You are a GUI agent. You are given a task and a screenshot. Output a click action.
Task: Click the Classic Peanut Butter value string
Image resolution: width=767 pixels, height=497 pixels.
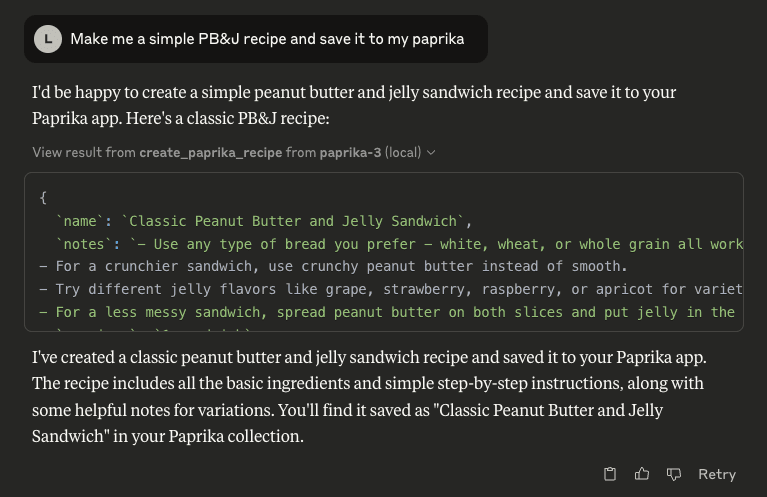[x=293, y=221]
